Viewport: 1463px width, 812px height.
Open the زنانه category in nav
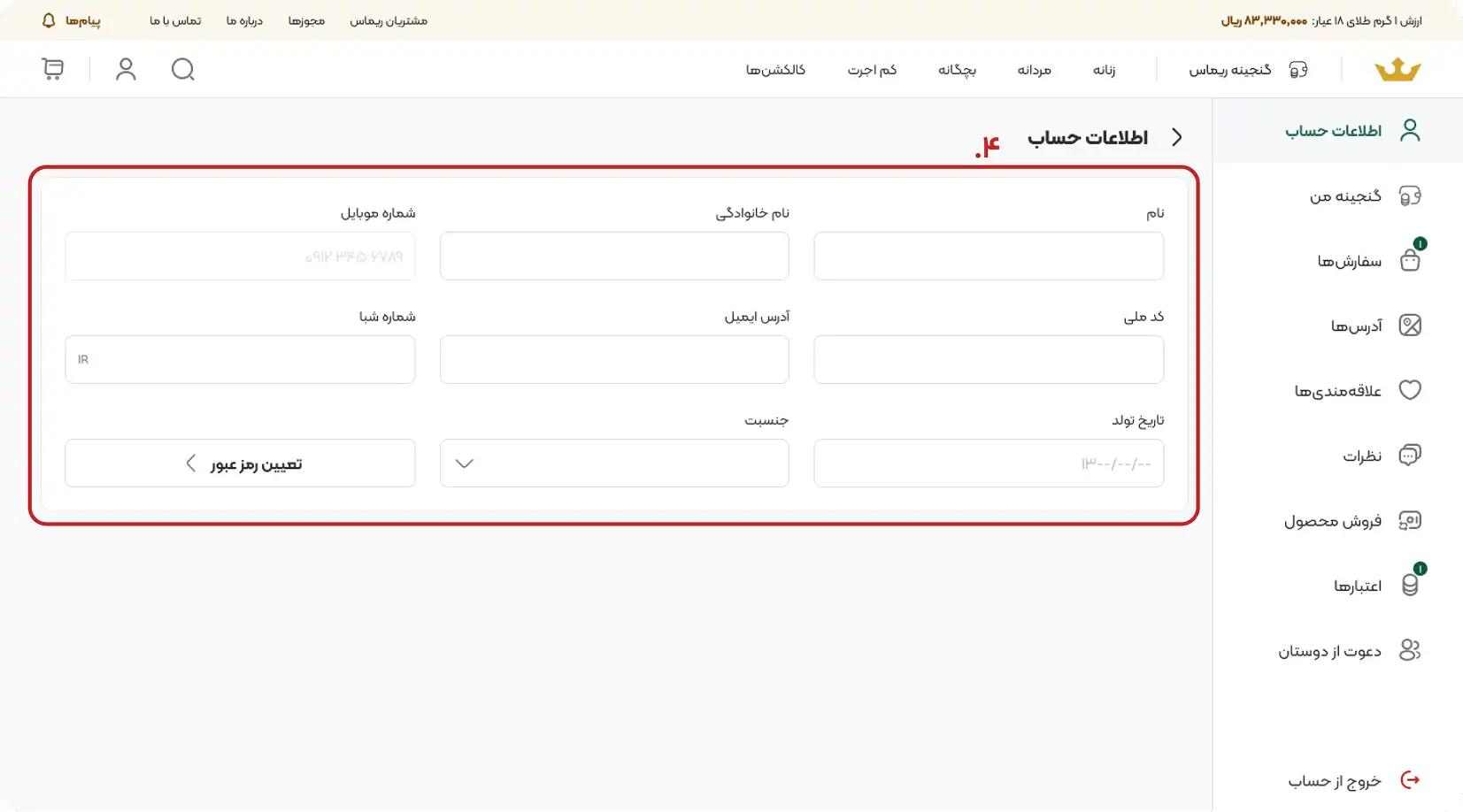pyautogui.click(x=1104, y=70)
